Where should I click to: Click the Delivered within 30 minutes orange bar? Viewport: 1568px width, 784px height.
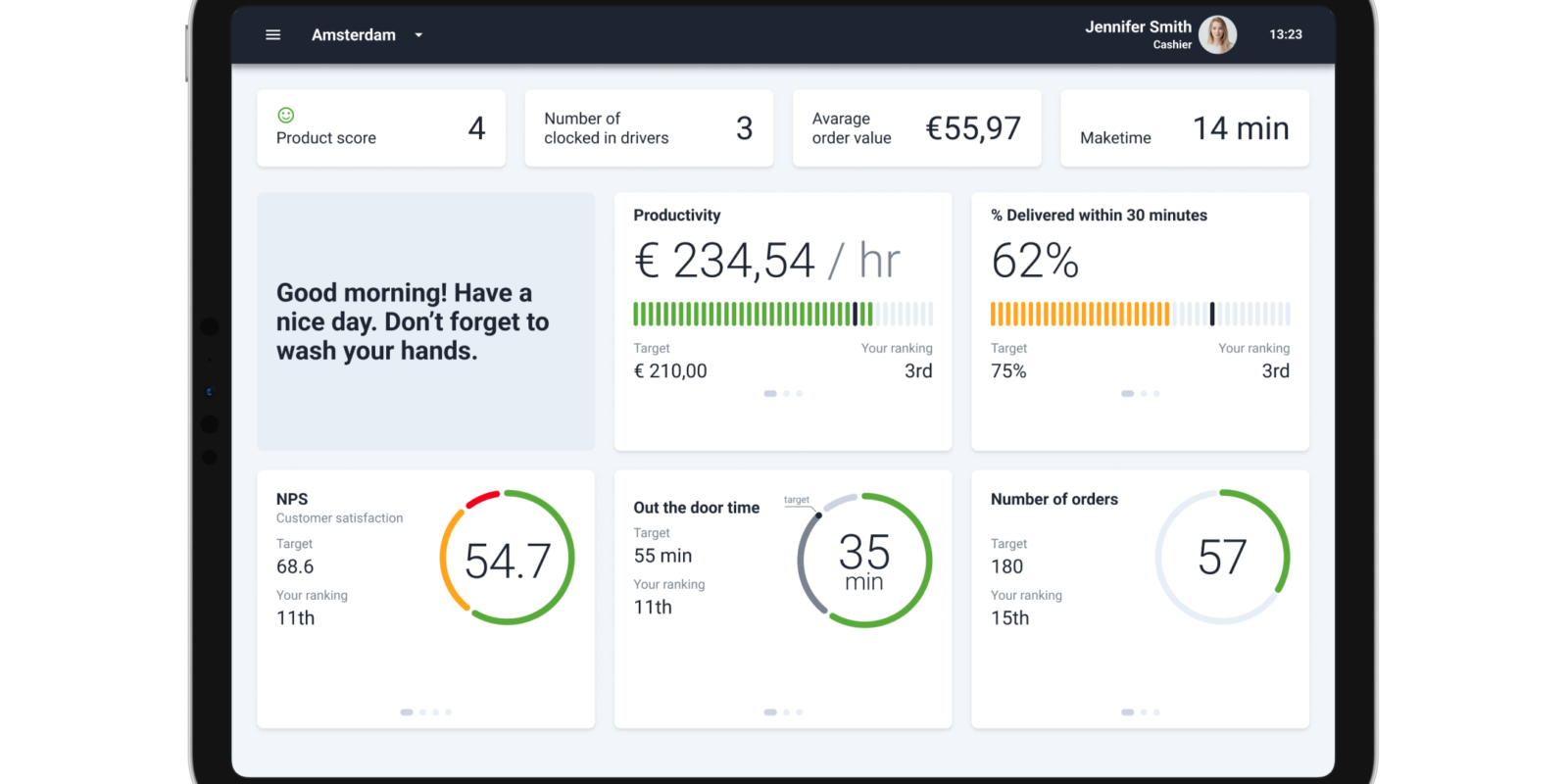click(x=1080, y=314)
